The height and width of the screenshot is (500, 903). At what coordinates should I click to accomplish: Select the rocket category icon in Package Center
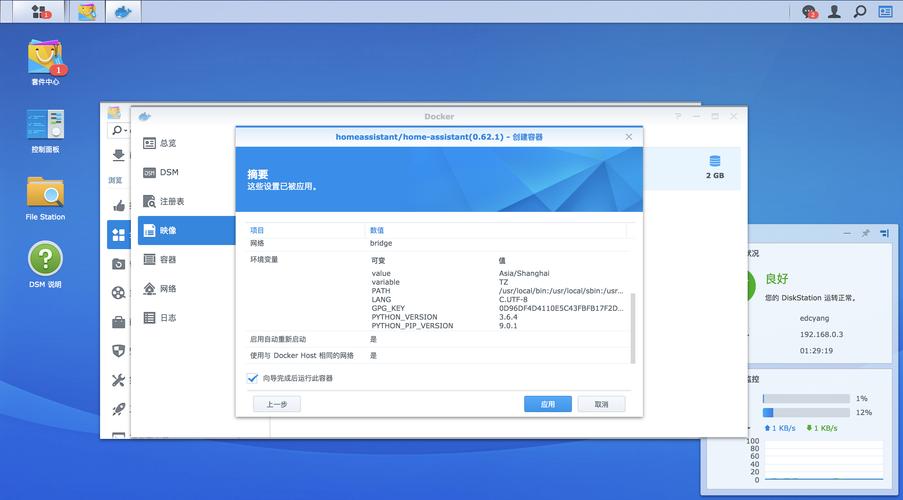119,409
